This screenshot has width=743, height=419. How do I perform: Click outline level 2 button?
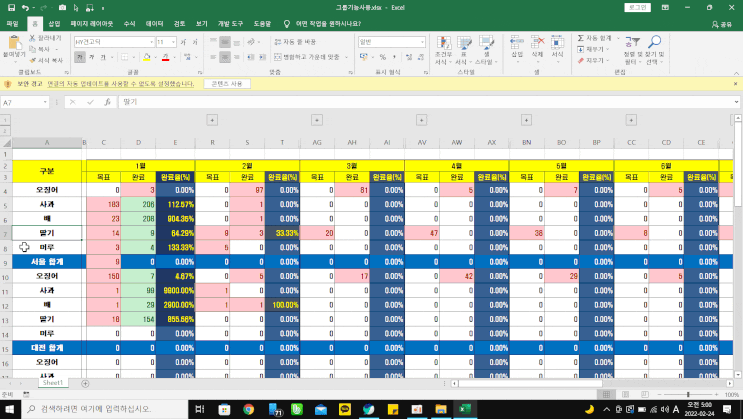(x=5, y=131)
